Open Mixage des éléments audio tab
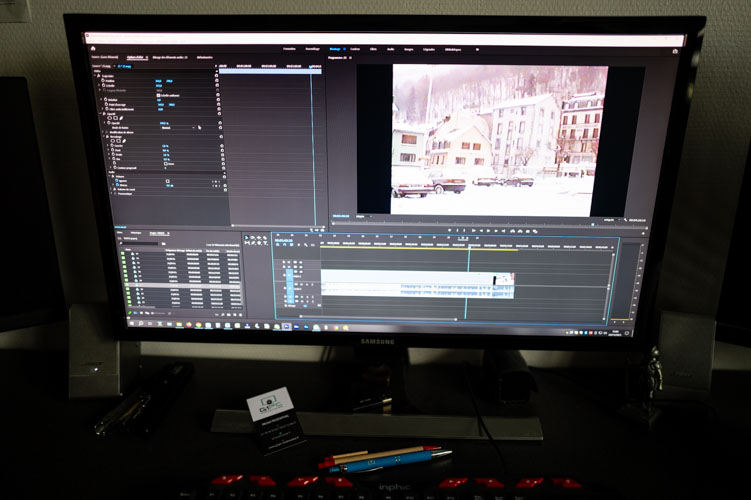 [170, 57]
